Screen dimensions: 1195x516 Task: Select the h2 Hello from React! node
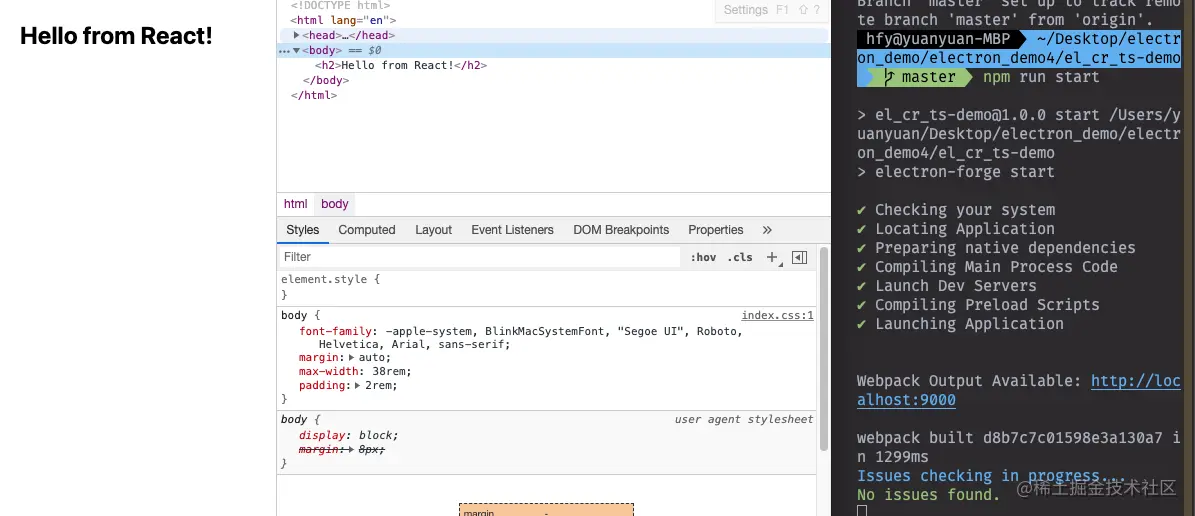(401, 66)
